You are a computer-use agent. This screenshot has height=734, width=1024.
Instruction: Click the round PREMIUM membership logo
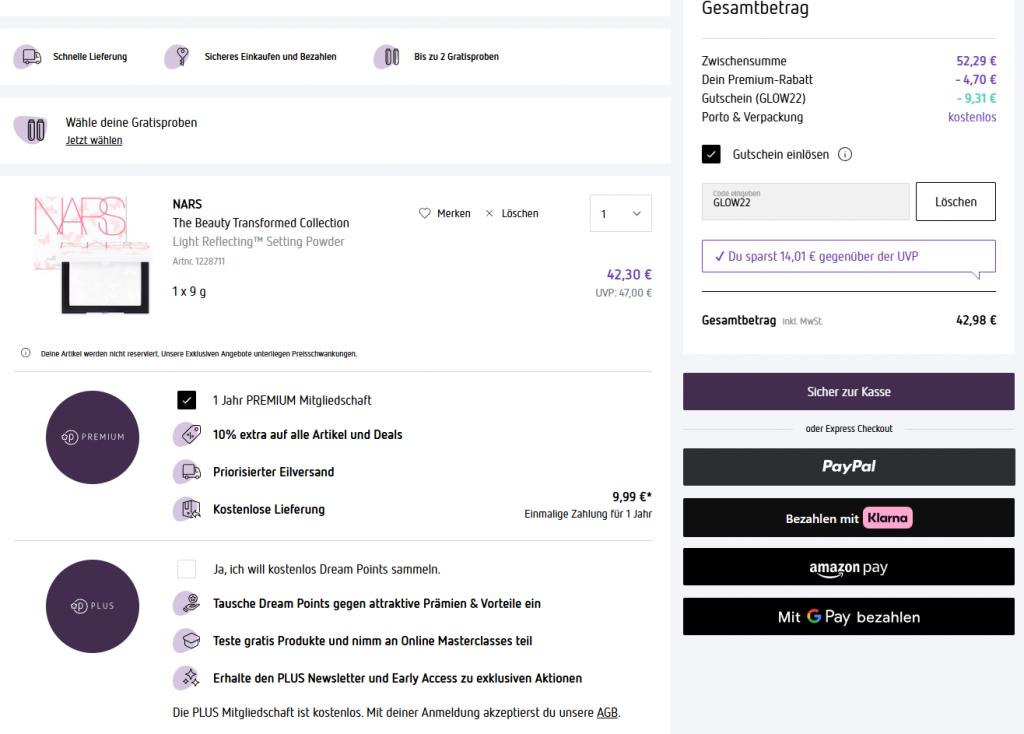[92, 437]
